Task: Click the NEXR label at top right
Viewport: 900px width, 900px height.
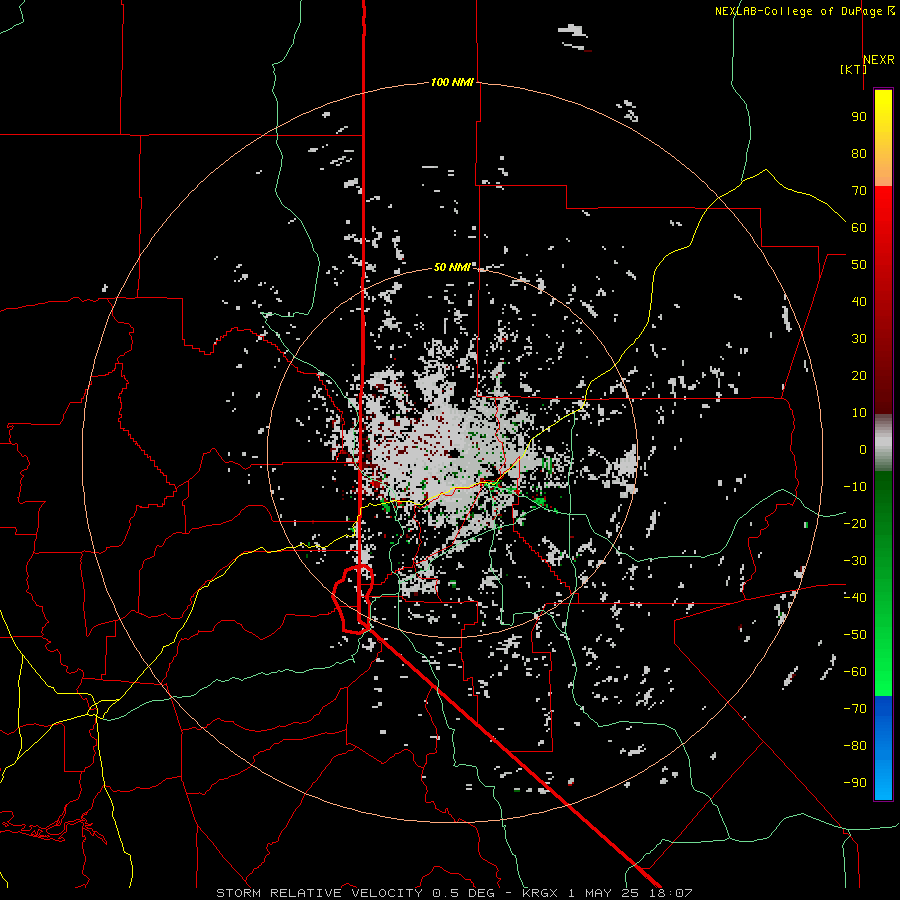Action: (879, 60)
